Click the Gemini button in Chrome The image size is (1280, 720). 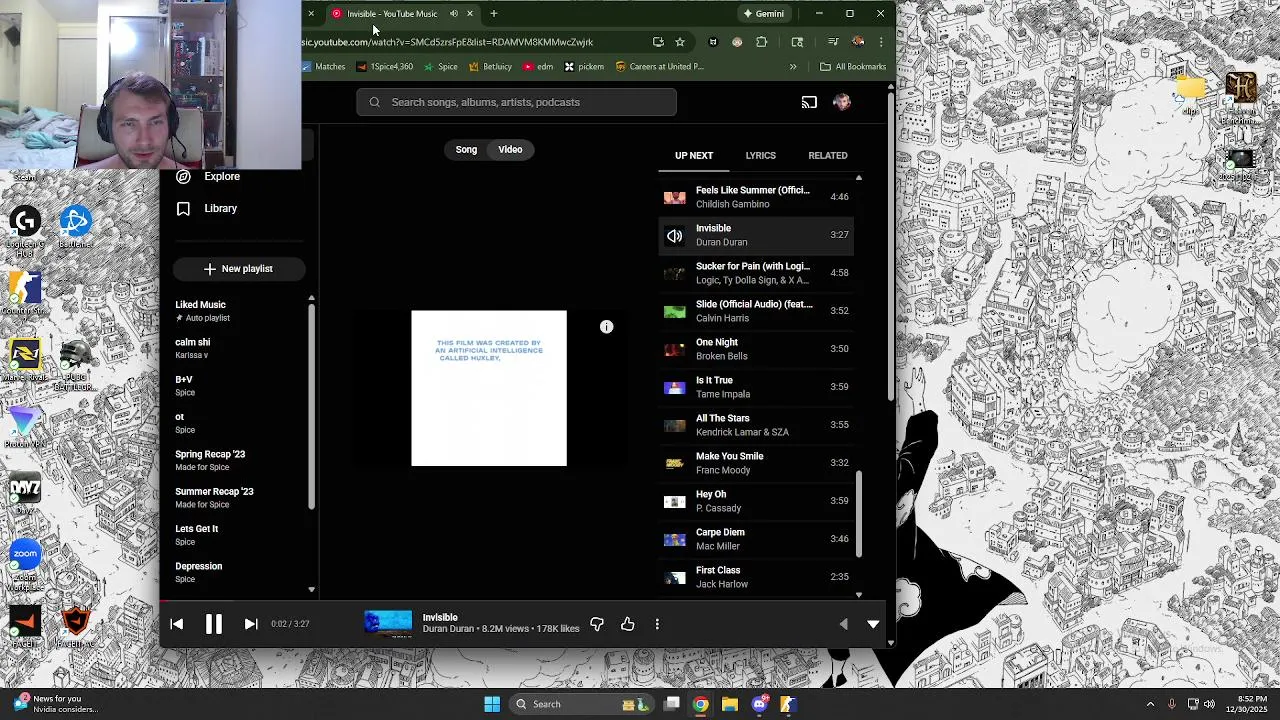[764, 14]
